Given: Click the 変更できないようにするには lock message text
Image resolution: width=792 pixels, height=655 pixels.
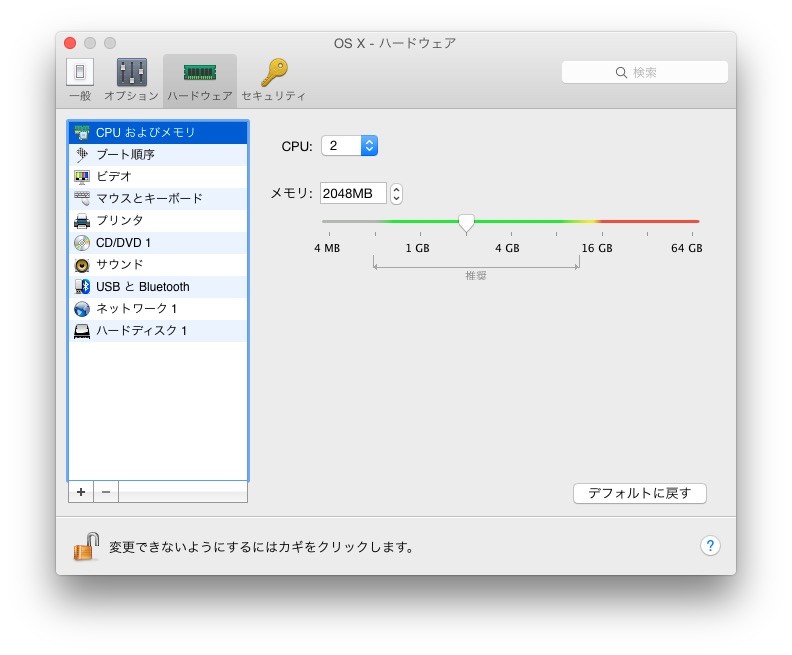Looking at the screenshot, I should pos(262,547).
